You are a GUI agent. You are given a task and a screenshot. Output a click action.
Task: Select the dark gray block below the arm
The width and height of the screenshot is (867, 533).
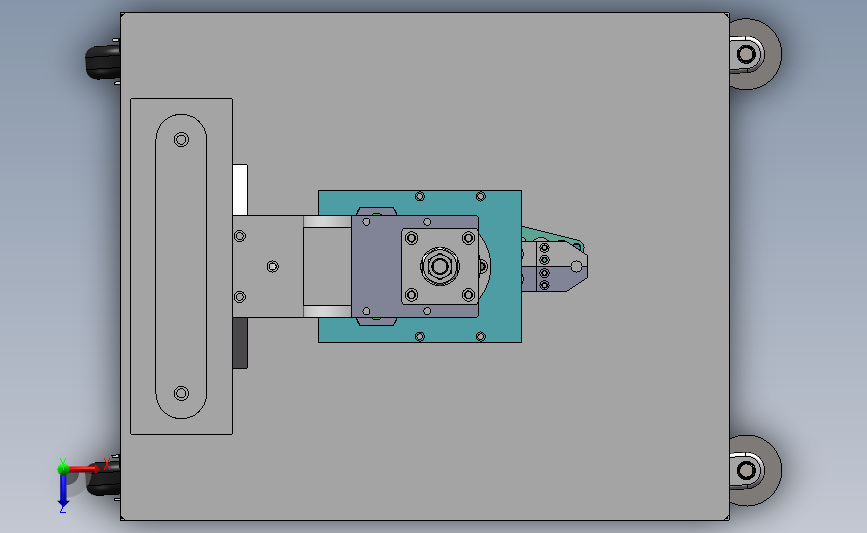pyautogui.click(x=240, y=343)
